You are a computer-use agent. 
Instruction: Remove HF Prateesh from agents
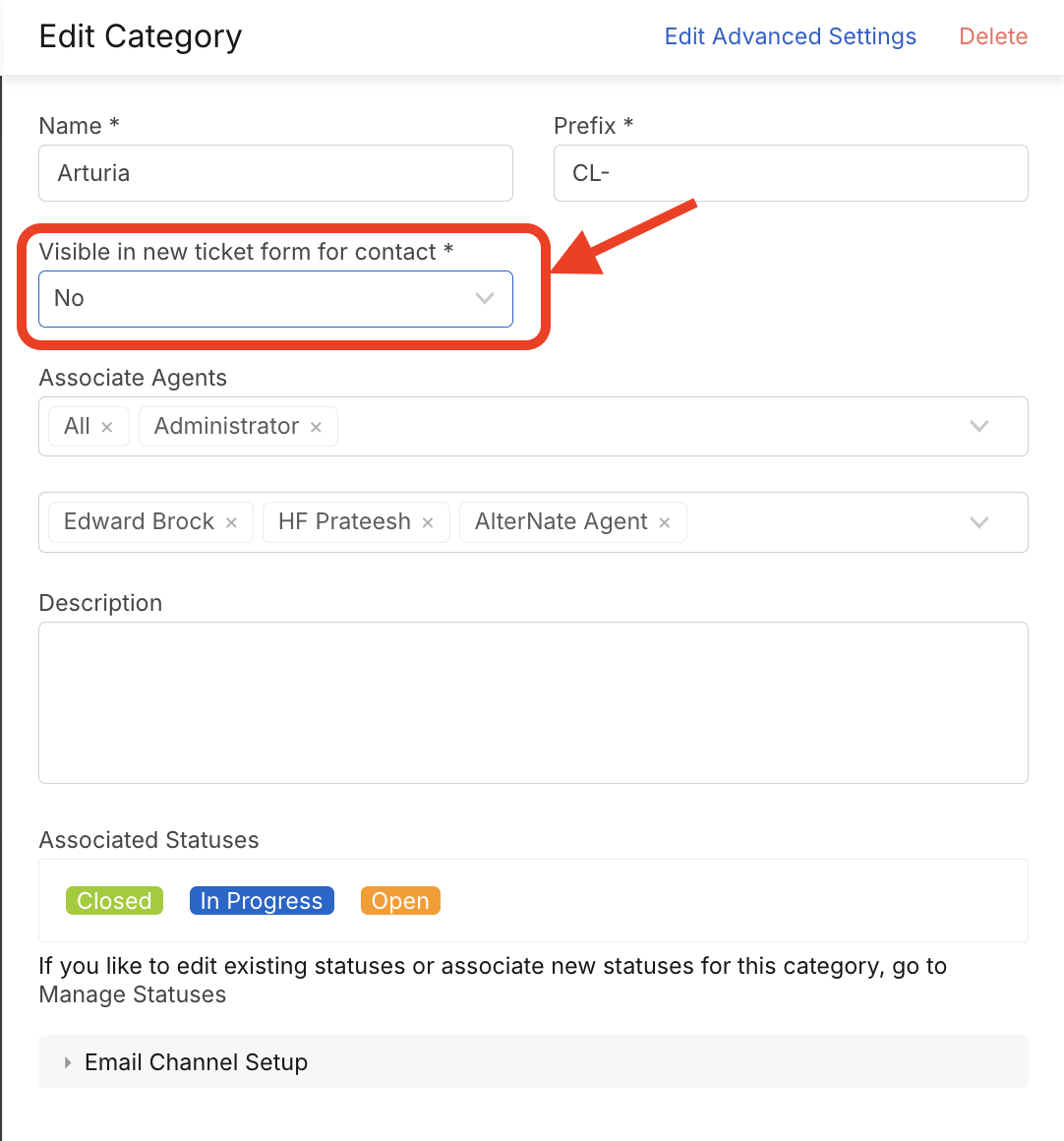[x=428, y=522]
